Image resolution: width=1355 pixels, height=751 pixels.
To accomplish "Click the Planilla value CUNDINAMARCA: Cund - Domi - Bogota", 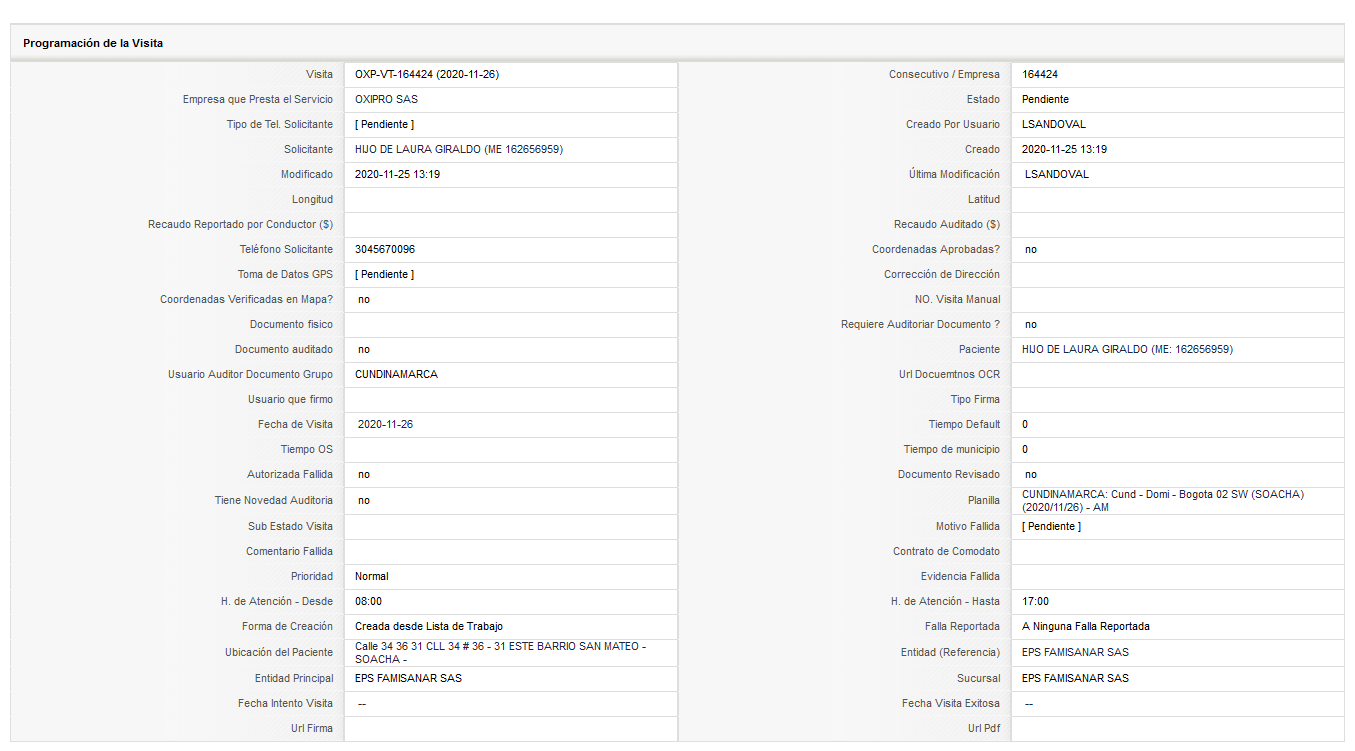I will click(x=1163, y=501).
